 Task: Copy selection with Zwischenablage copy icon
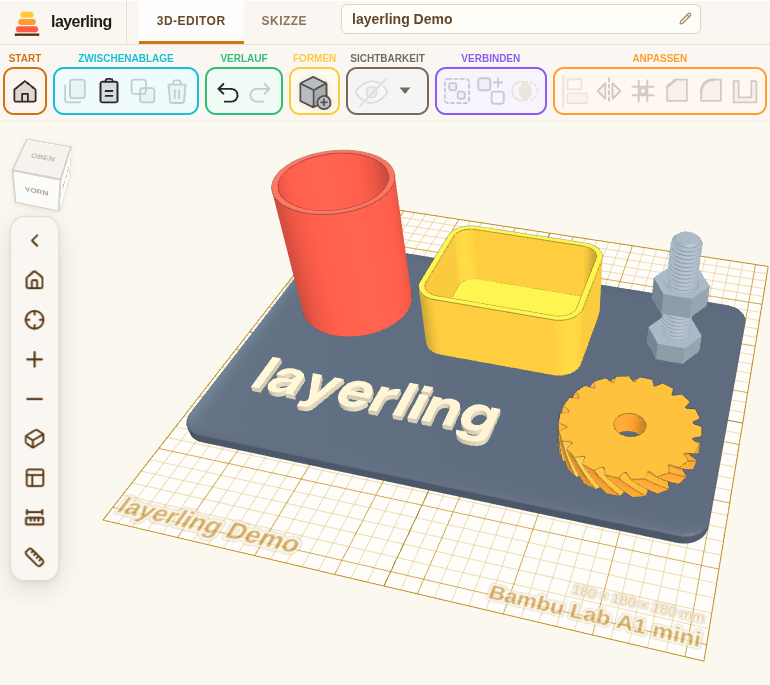75,91
